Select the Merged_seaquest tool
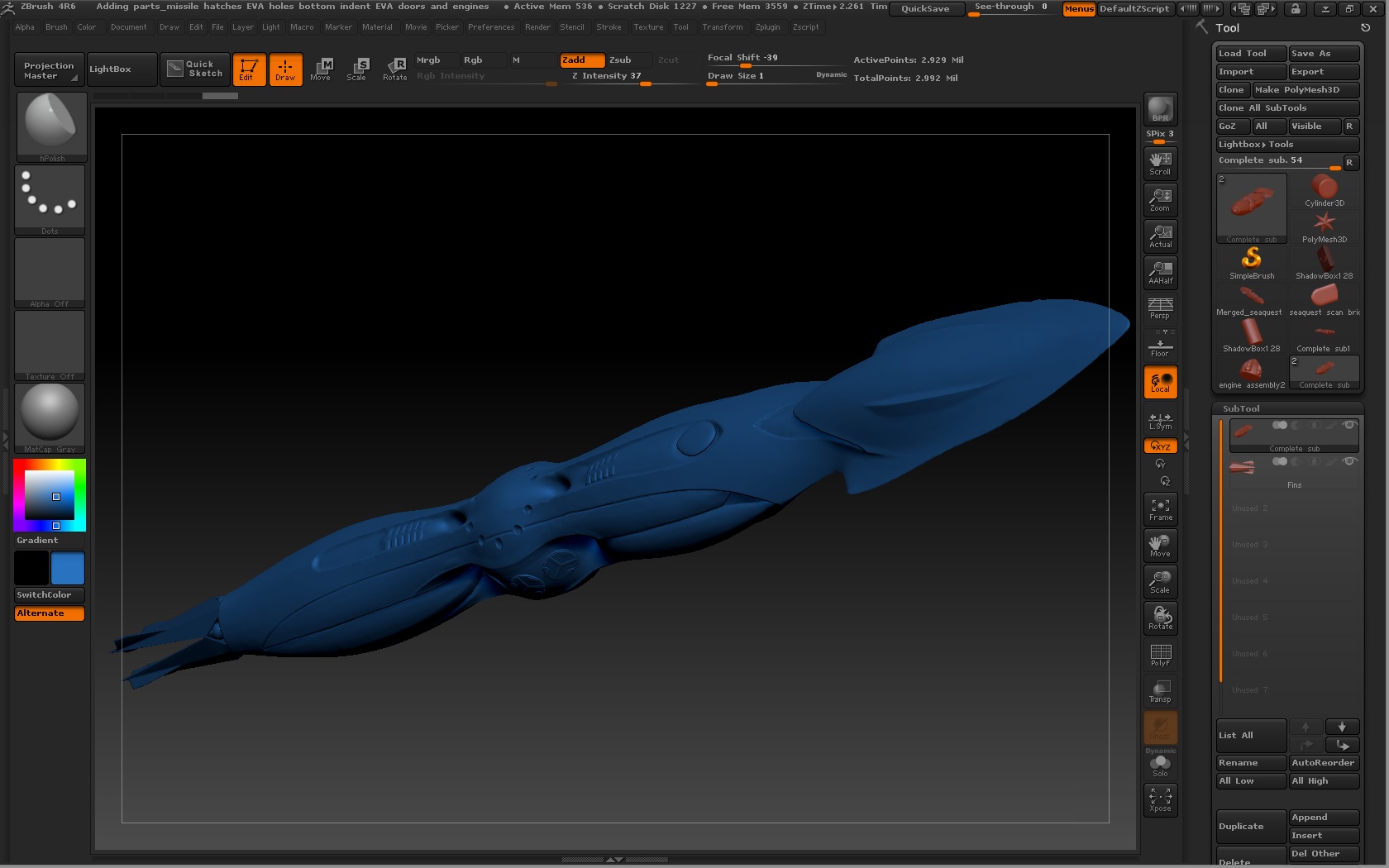The width and height of the screenshot is (1389, 868). coord(1252,300)
